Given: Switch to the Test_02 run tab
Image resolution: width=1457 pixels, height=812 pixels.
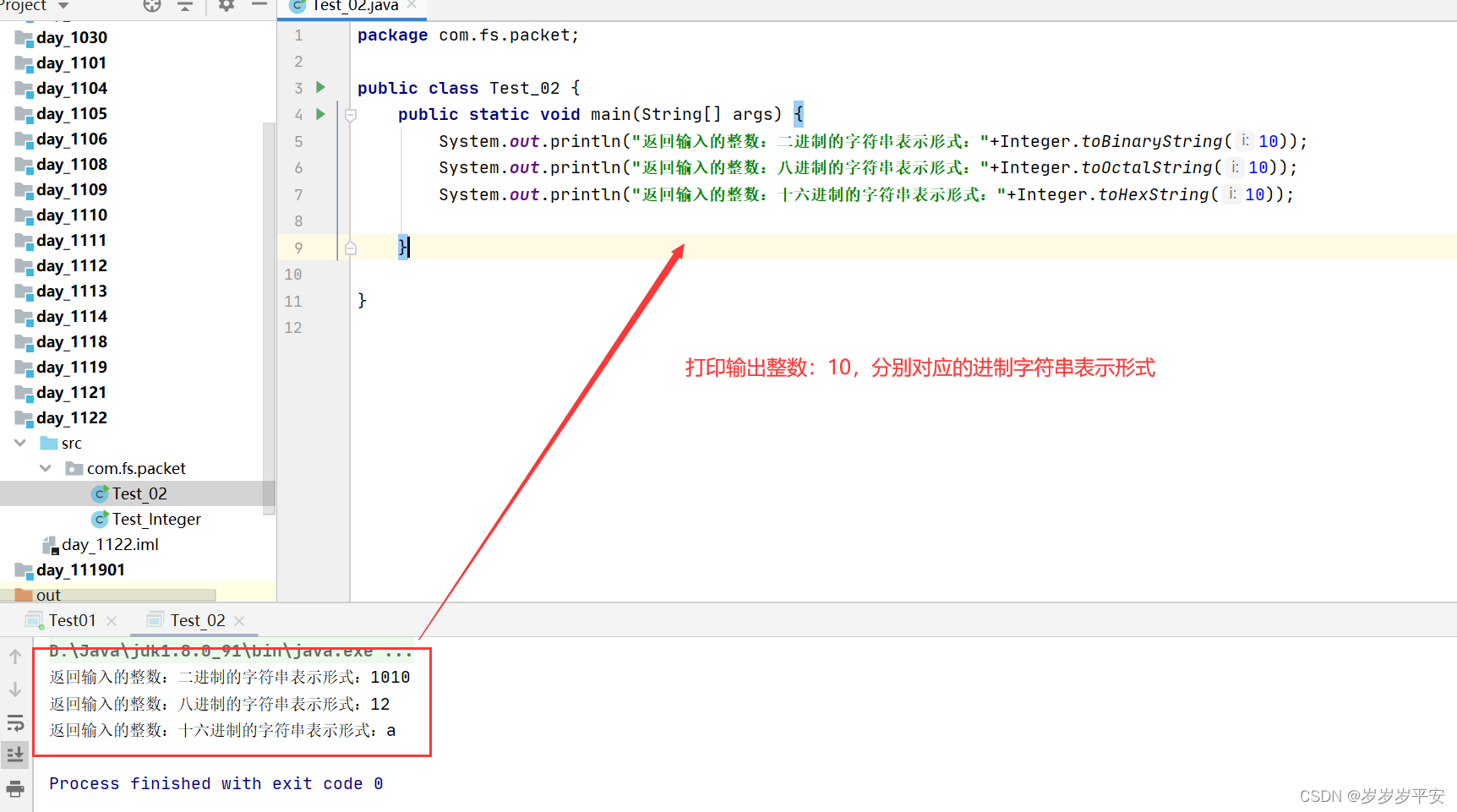Looking at the screenshot, I should point(198,620).
